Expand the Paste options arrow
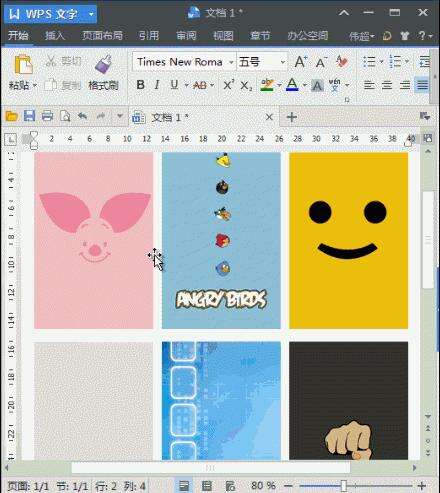This screenshot has width=440, height=493. coord(35,86)
